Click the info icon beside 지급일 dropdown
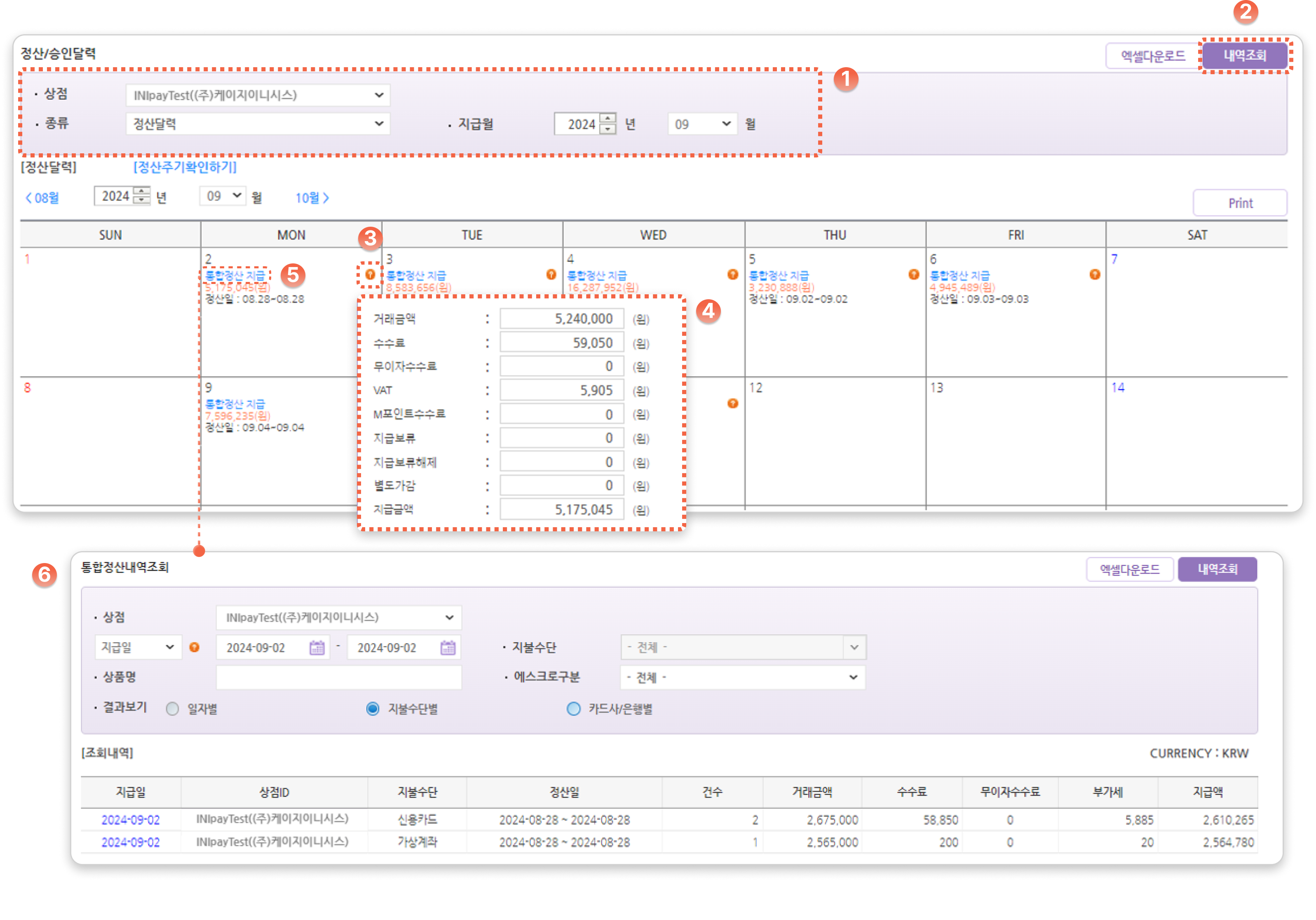Image resolution: width=1316 pixels, height=920 pixels. tap(194, 647)
